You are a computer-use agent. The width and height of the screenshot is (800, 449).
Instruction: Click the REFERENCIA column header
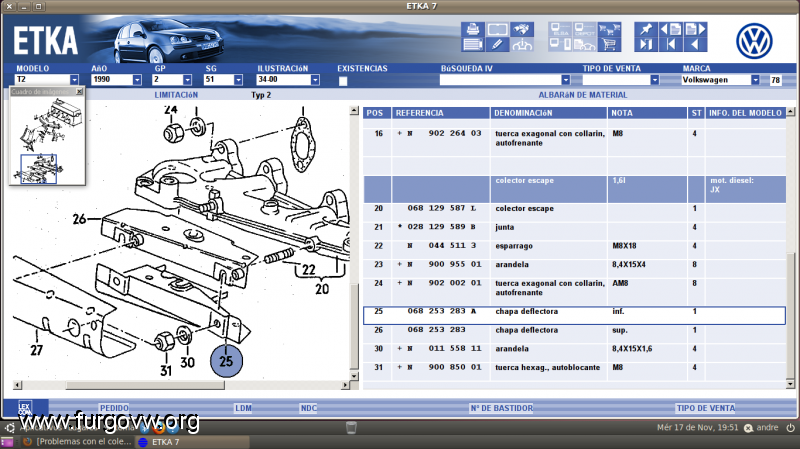click(441, 113)
